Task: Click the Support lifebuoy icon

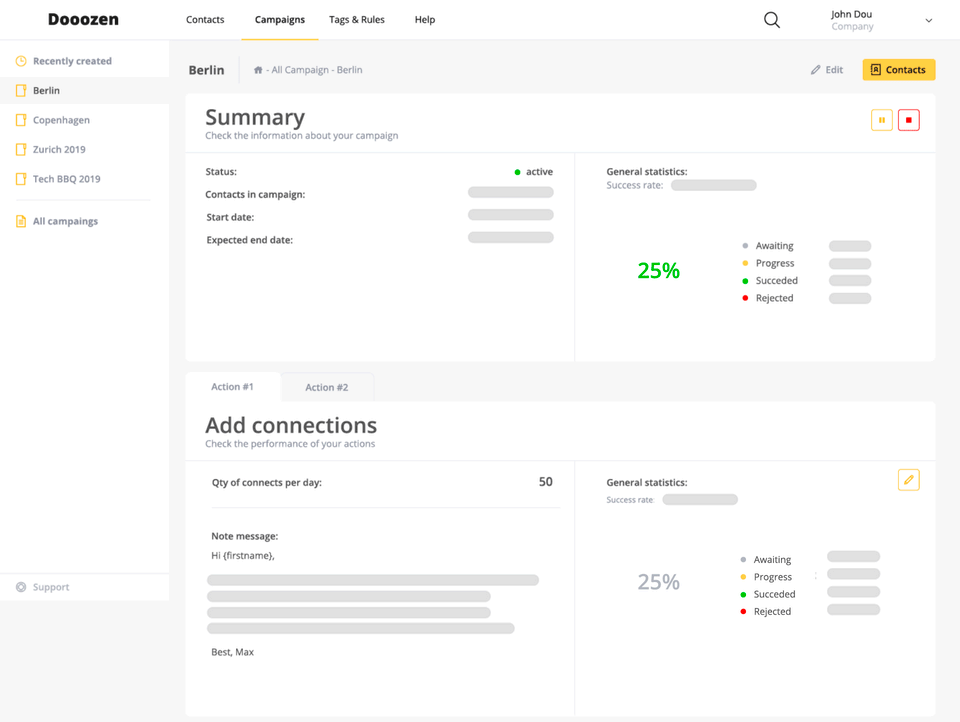Action: 21,587
